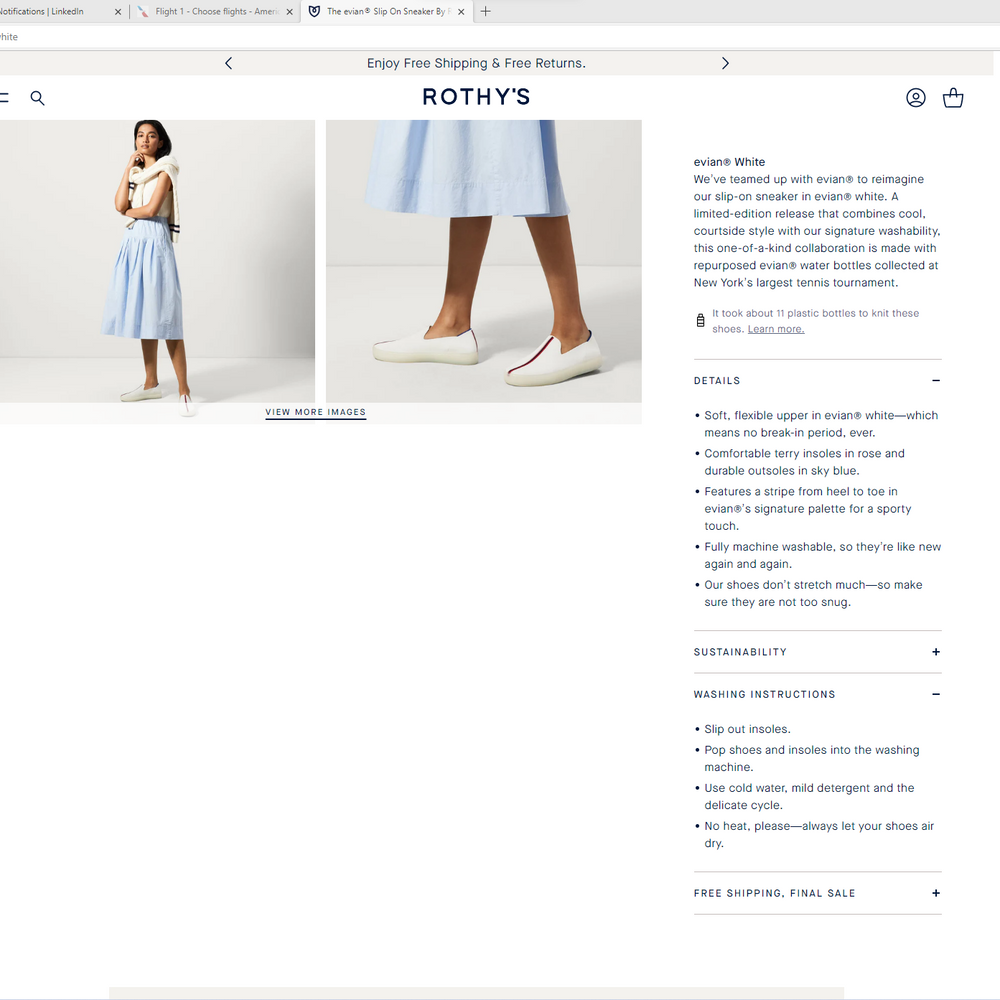Expand the Free Shipping, Final Sale section
The image size is (1000, 1000).
pos(817,893)
